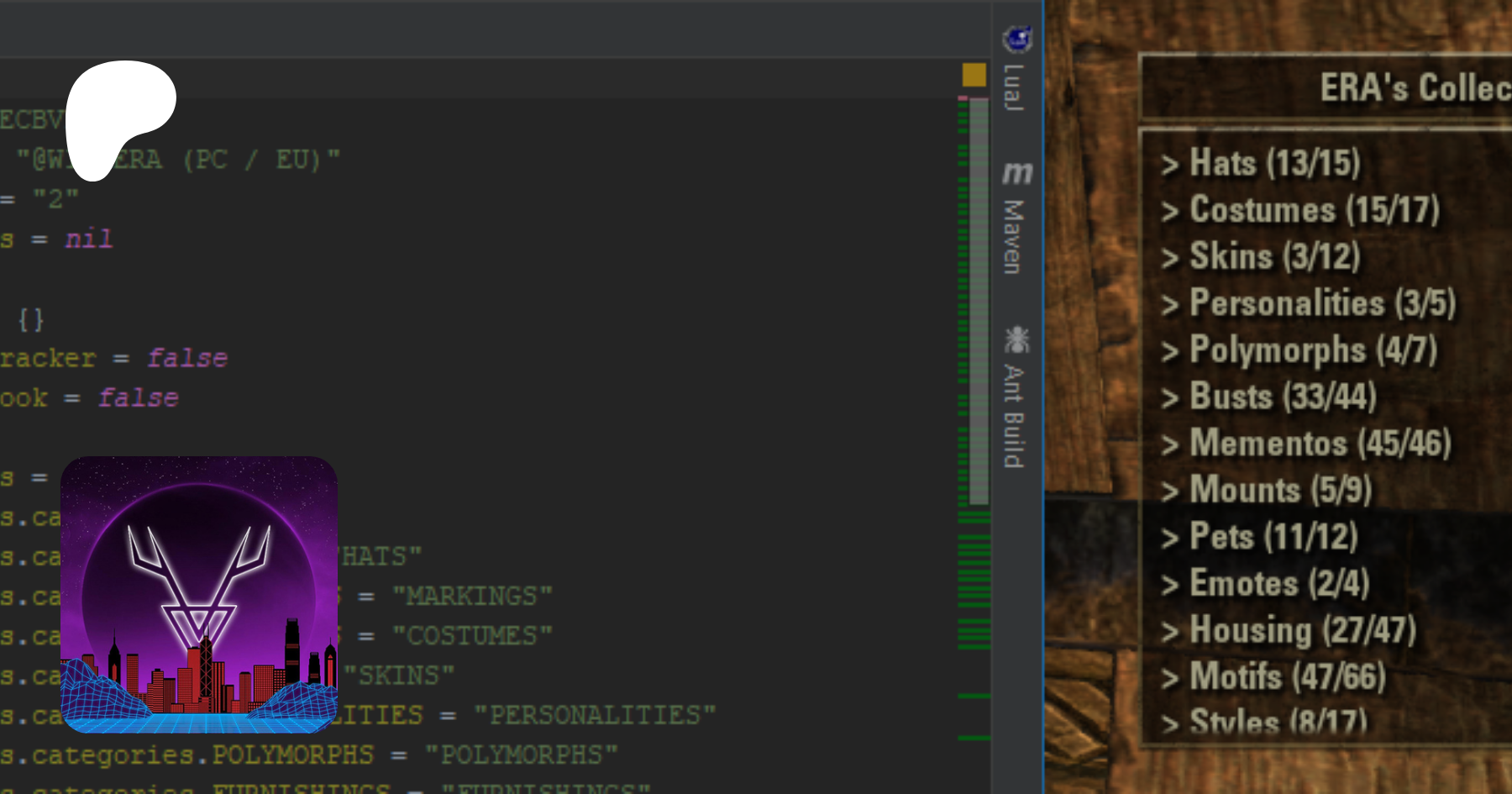This screenshot has height=794, width=1512.
Task: Click the neon deer logo image
Action: [199, 595]
